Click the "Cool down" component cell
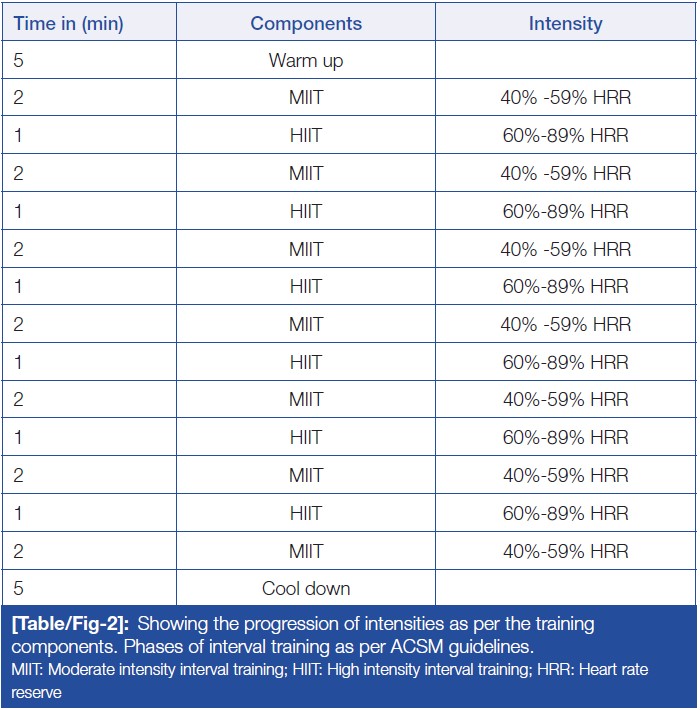Viewport: 700px width, 710px height. click(306, 588)
